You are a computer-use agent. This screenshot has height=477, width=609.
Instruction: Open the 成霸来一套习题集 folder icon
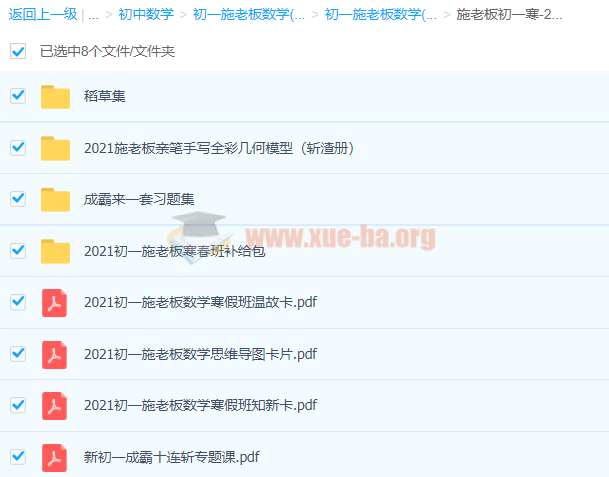click(x=55, y=200)
